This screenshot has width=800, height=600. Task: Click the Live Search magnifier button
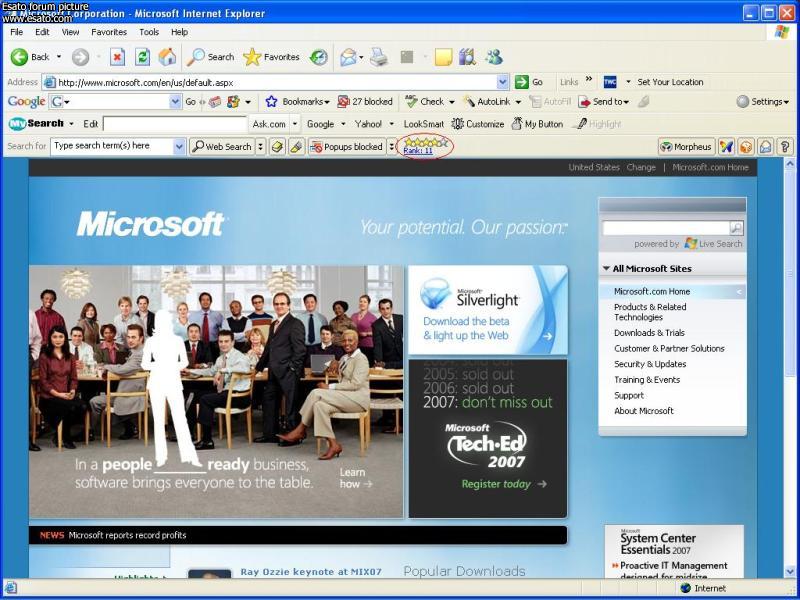coord(736,228)
